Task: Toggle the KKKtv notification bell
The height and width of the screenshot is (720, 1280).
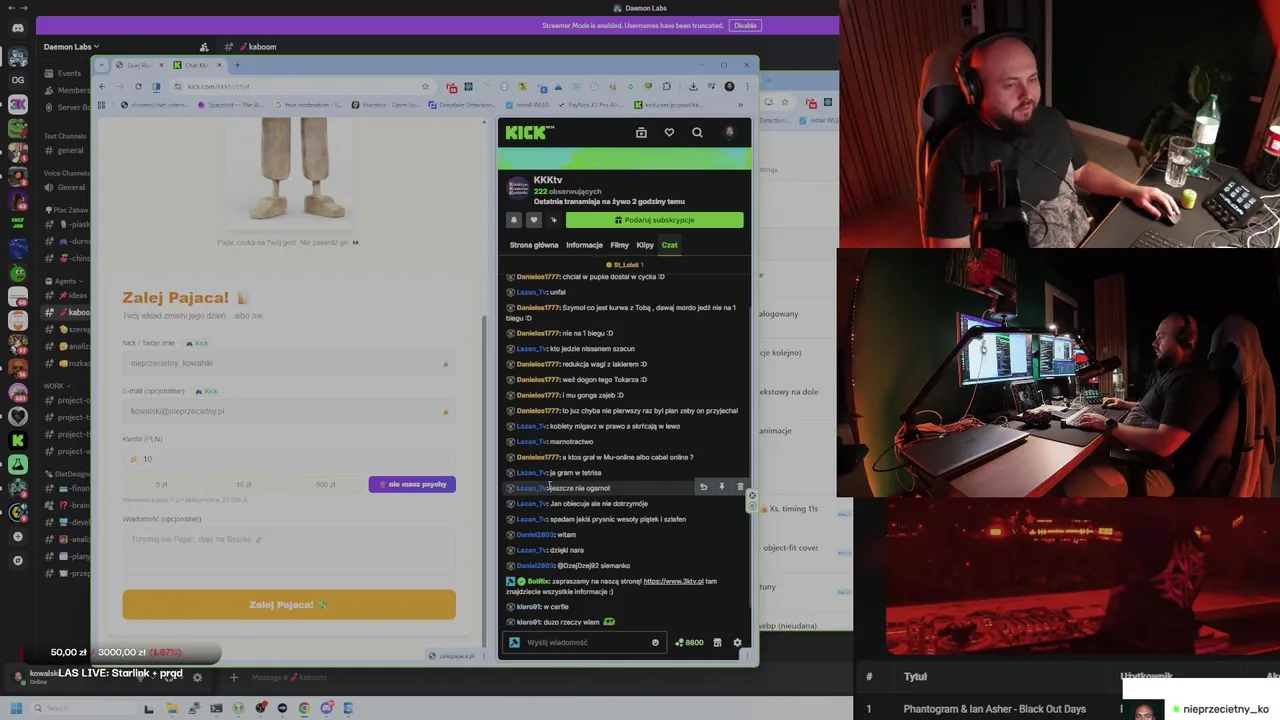Action: [514, 220]
